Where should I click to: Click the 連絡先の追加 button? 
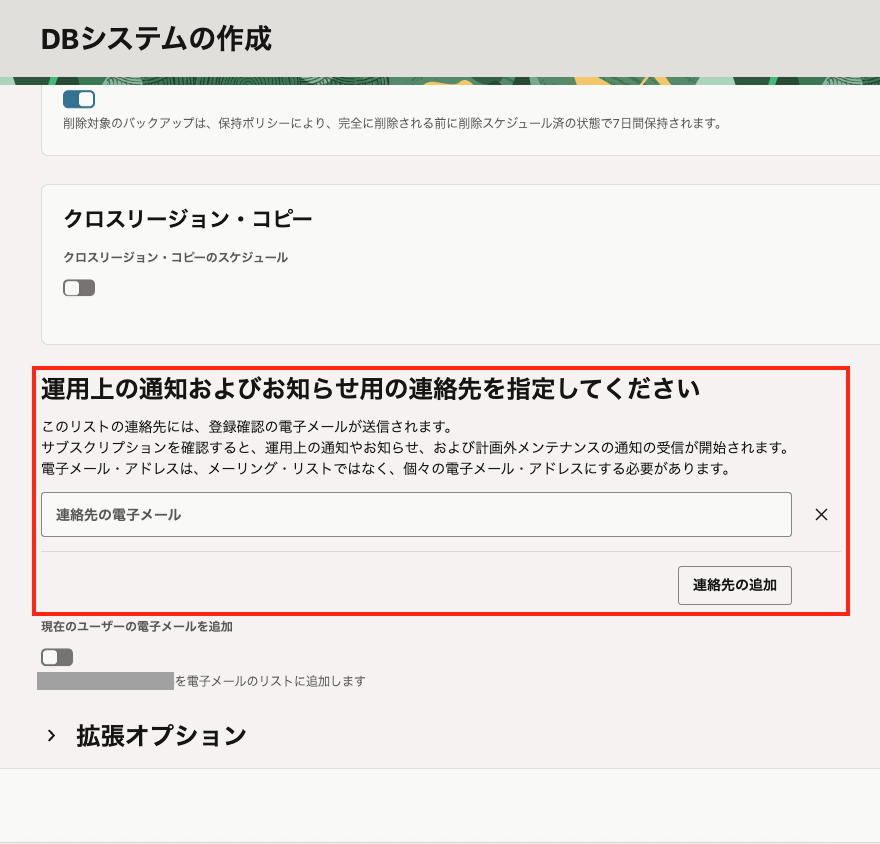click(x=734, y=585)
